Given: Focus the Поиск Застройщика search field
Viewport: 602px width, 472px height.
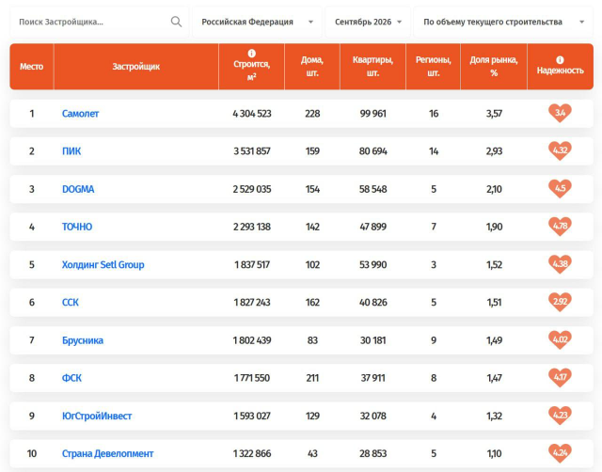Looking at the screenshot, I should coord(99,22).
